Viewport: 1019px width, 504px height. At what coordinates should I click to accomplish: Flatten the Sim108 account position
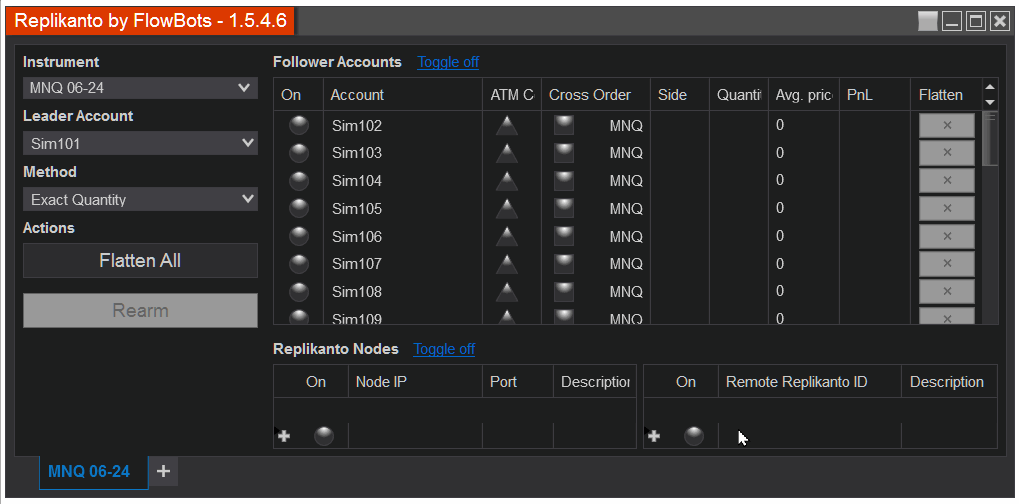coord(947,292)
